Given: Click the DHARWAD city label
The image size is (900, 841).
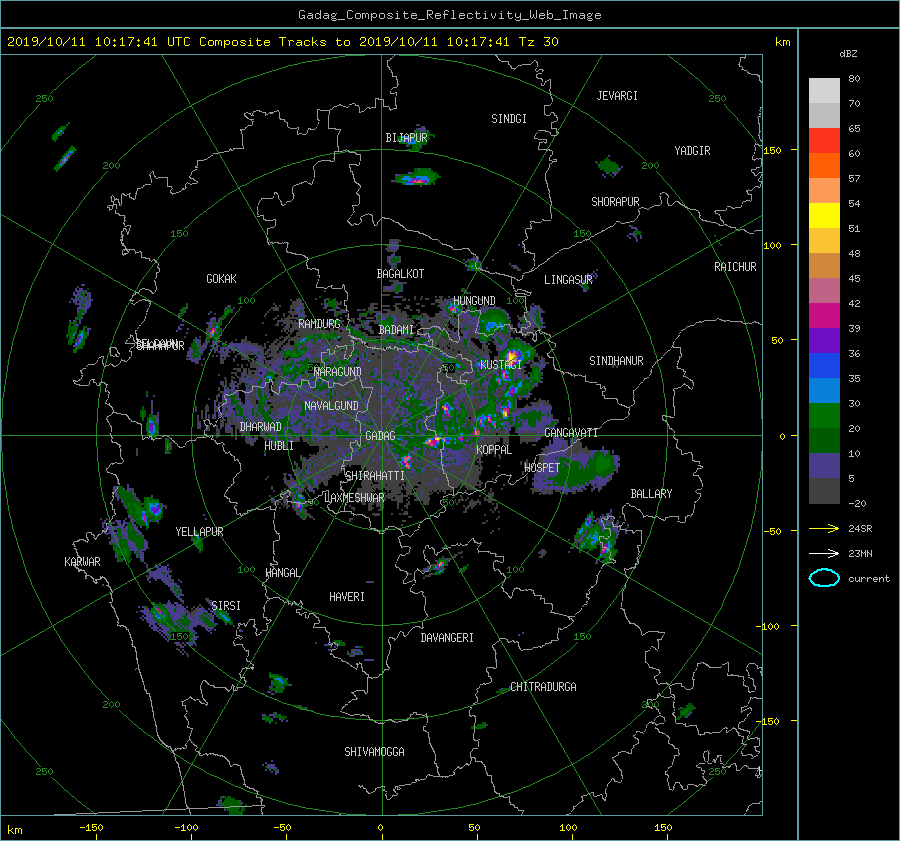Looking at the screenshot, I should pyautogui.click(x=260, y=427).
